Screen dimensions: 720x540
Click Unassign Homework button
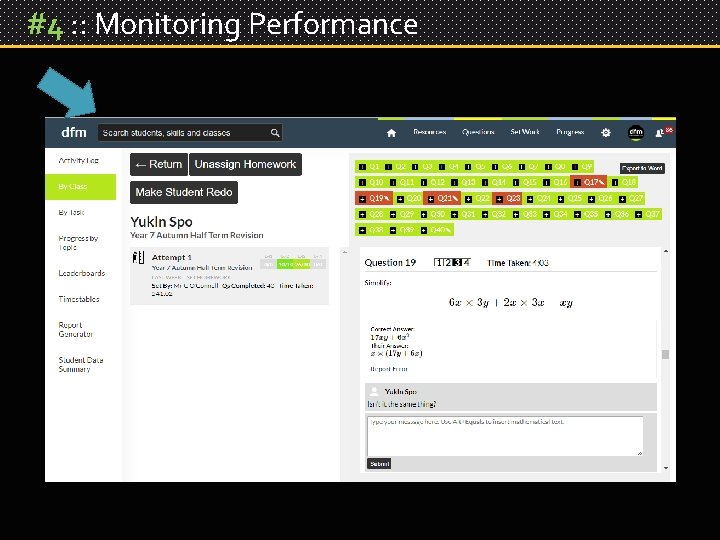coord(245,164)
